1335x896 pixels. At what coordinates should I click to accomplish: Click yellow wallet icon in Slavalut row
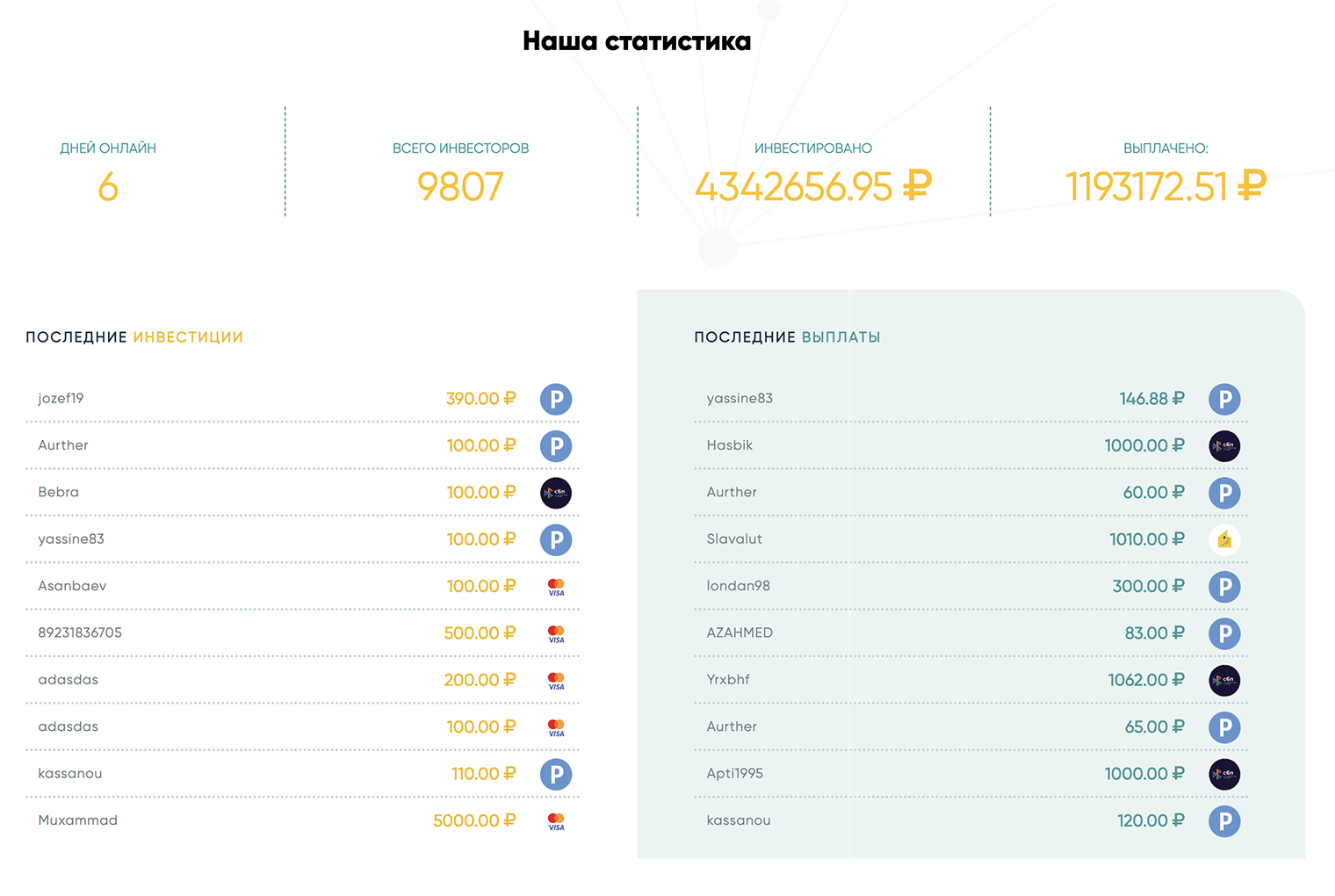1224,540
